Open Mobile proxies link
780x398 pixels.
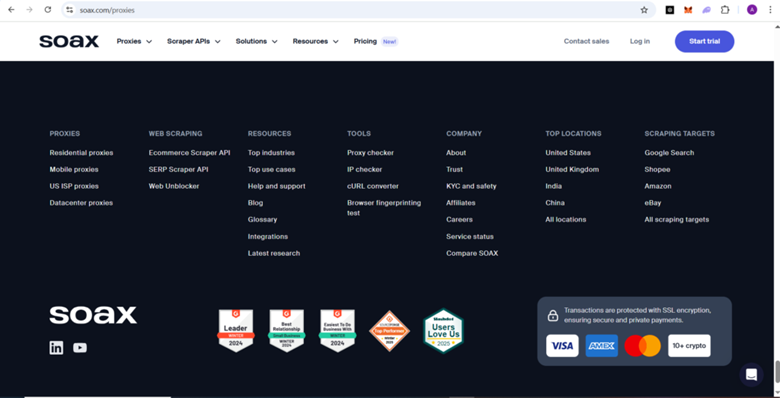click(74, 170)
